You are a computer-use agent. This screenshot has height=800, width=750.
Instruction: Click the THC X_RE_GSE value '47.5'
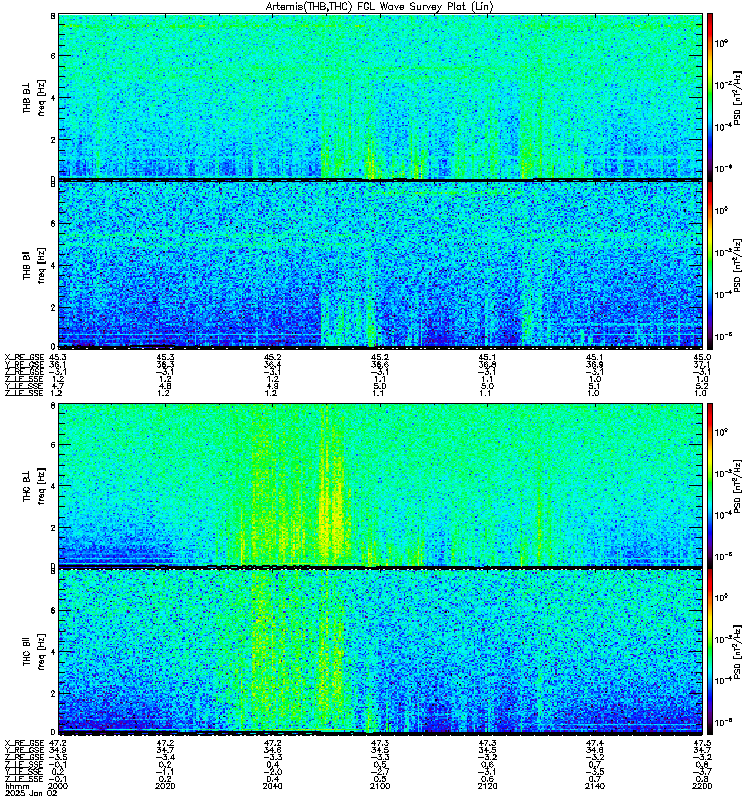tap(702, 743)
